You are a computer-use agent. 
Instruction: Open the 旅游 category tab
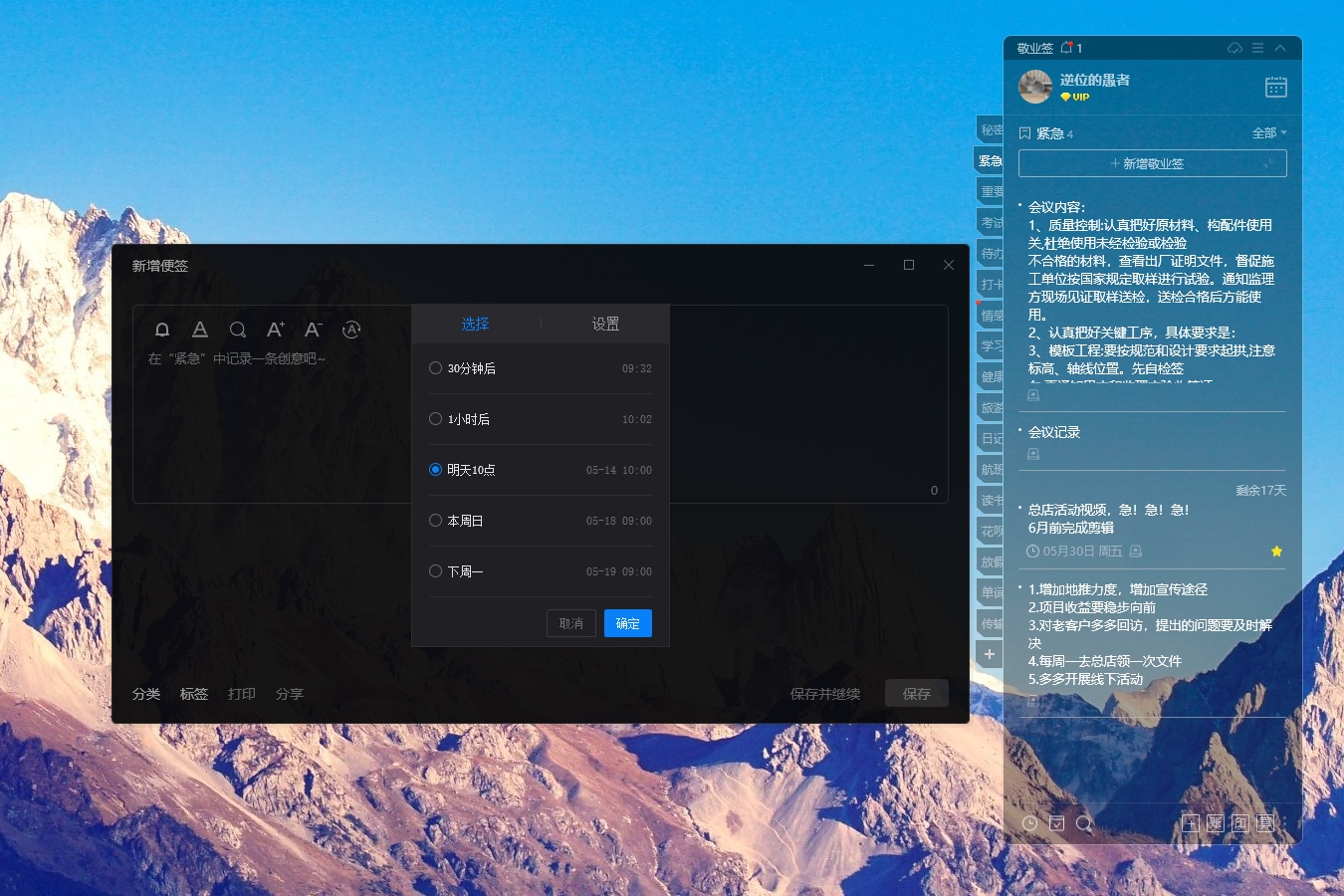pos(991,407)
